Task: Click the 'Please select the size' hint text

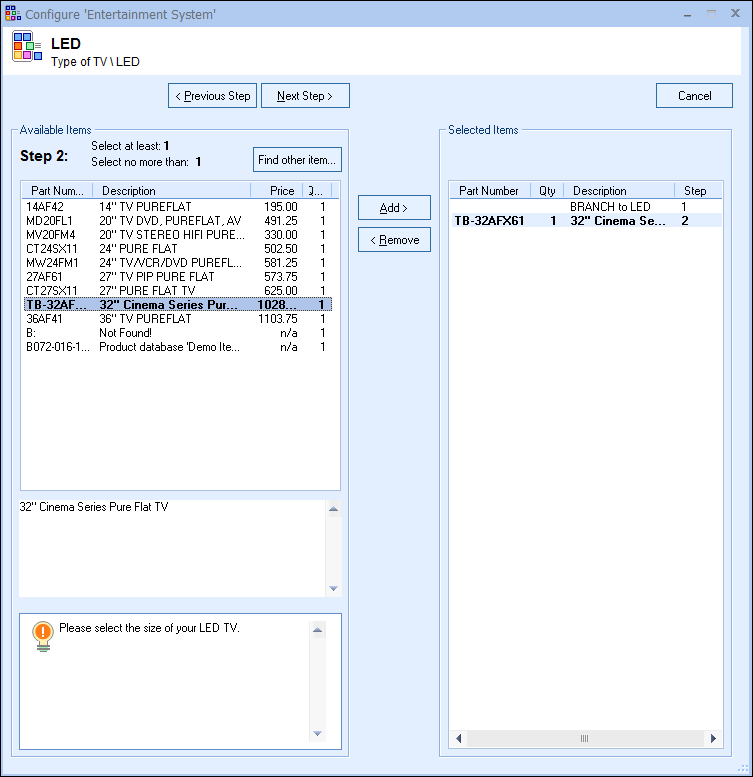Action: click(149, 628)
